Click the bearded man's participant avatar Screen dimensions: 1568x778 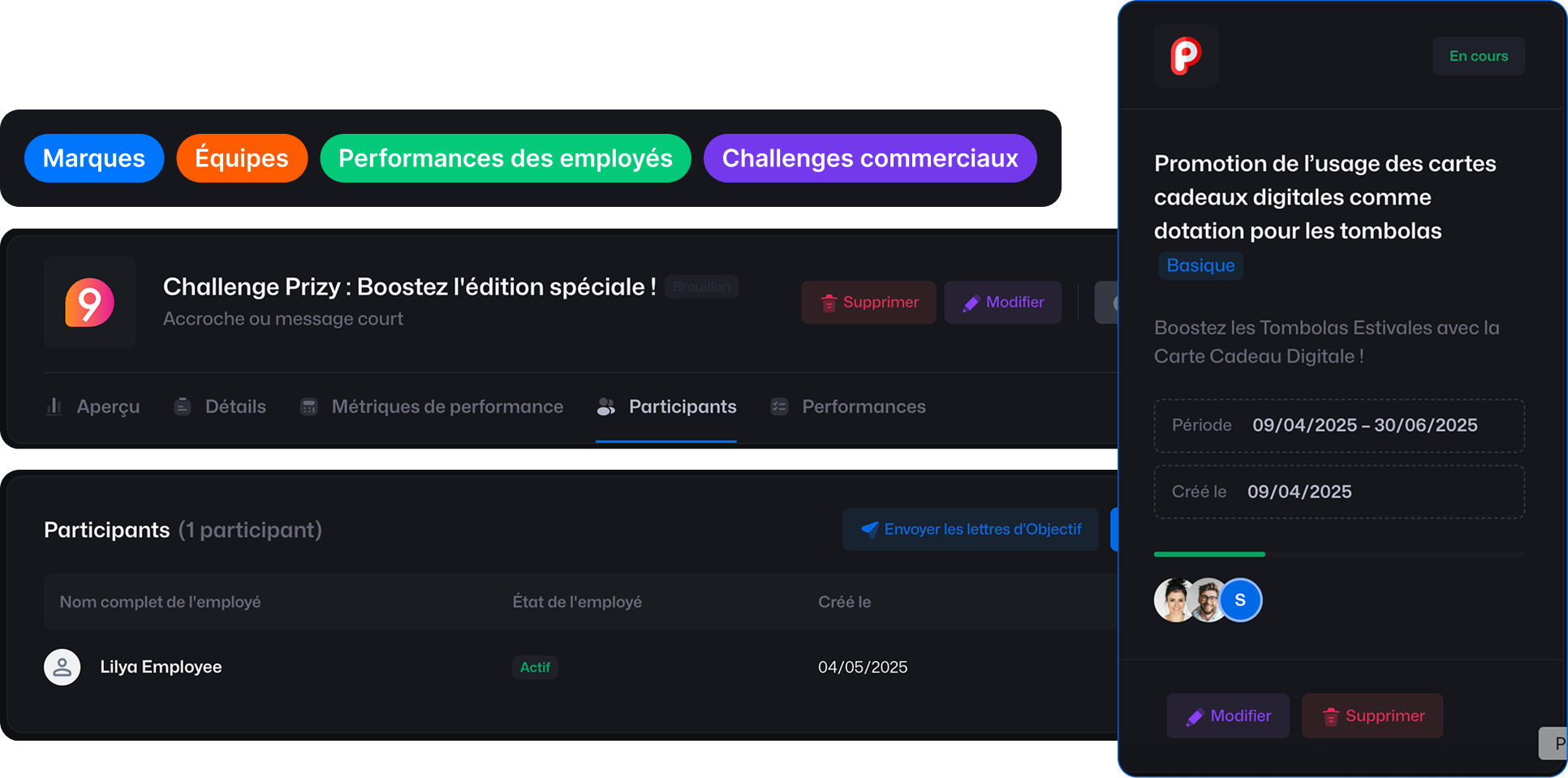pos(1208,600)
